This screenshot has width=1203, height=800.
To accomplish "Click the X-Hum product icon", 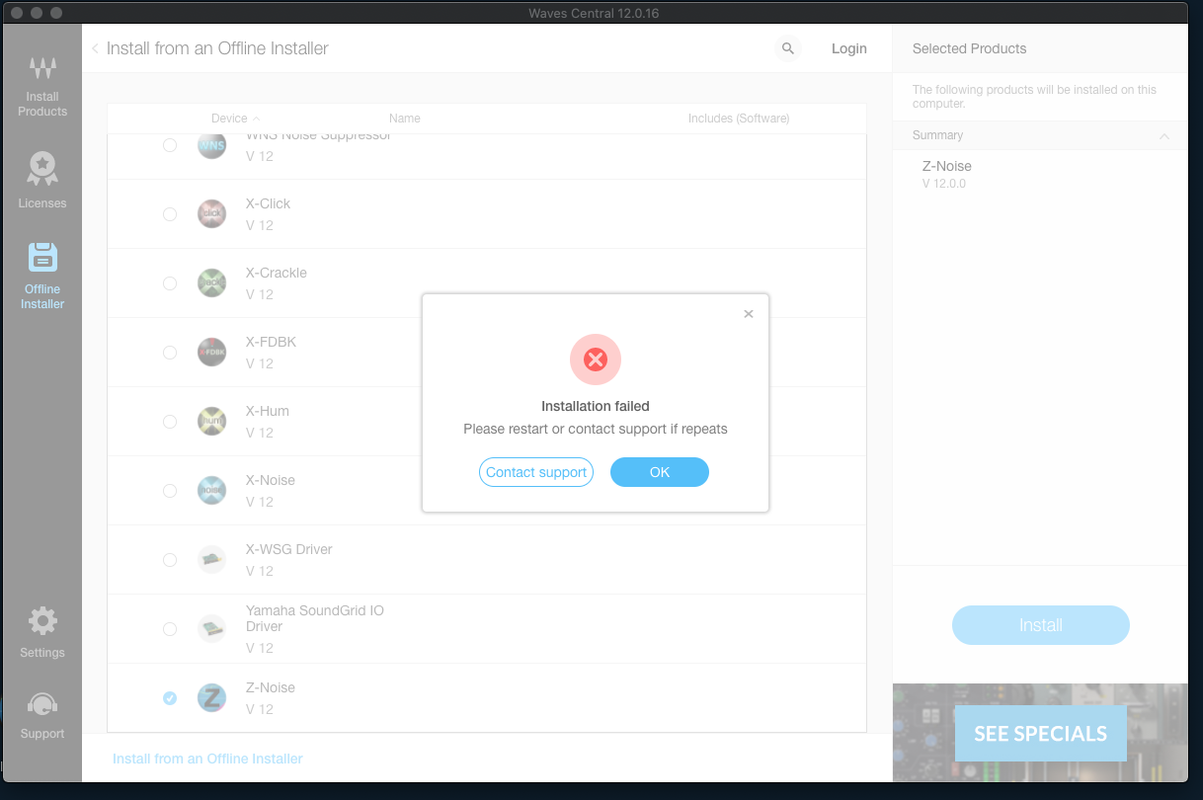I will coord(211,421).
